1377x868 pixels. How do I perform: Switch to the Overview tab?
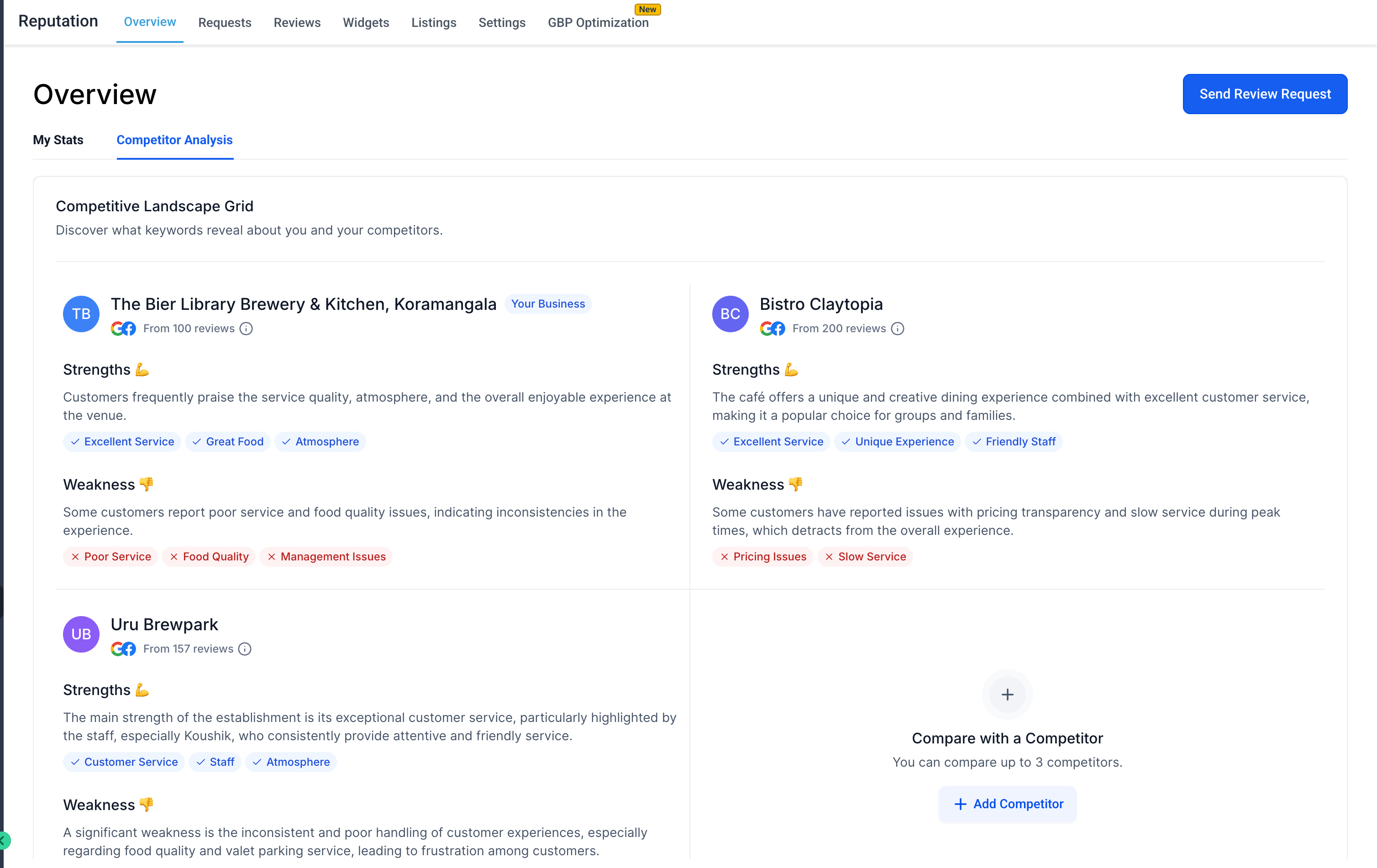[150, 22]
